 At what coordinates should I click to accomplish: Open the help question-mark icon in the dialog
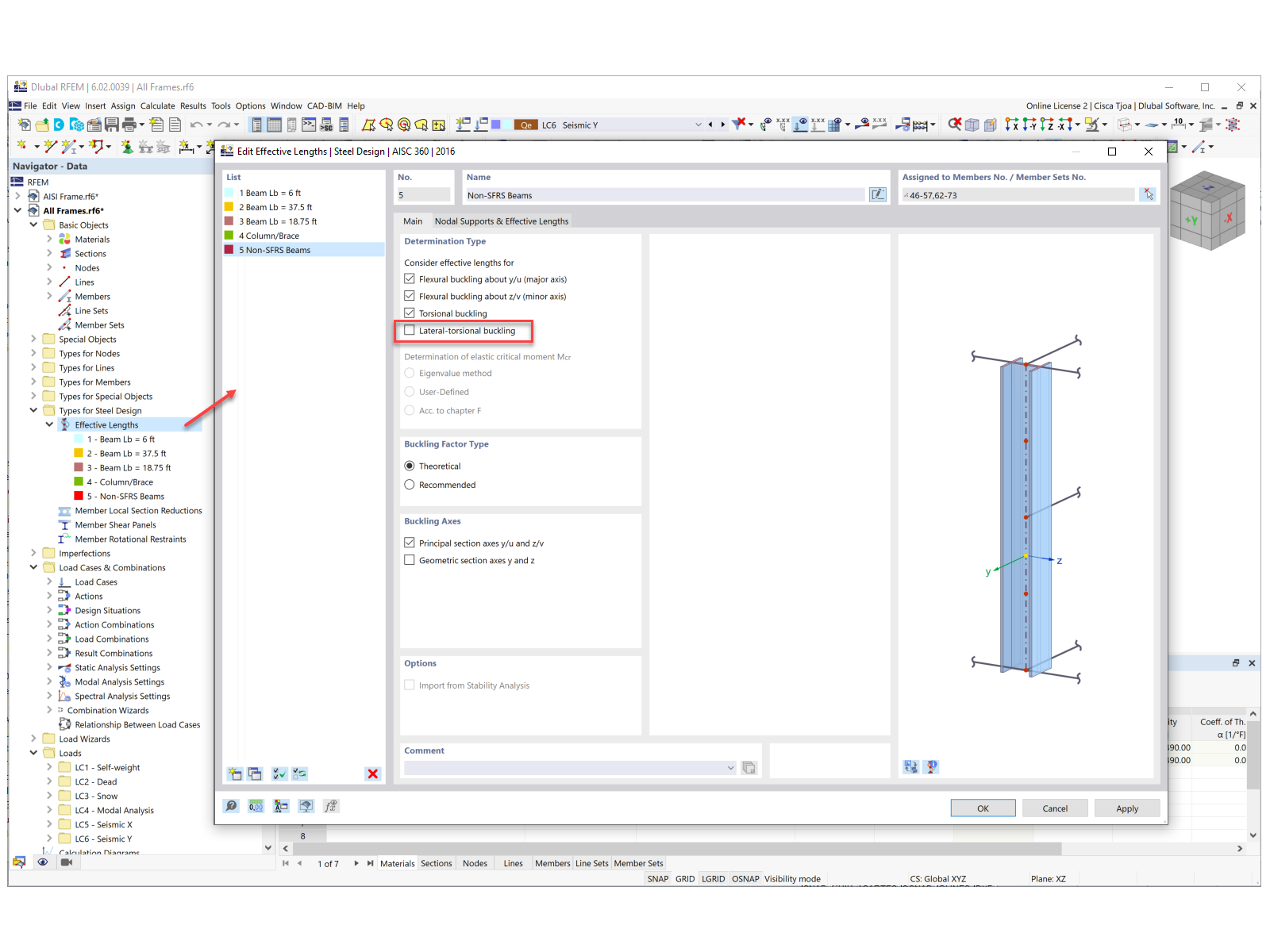[231, 806]
